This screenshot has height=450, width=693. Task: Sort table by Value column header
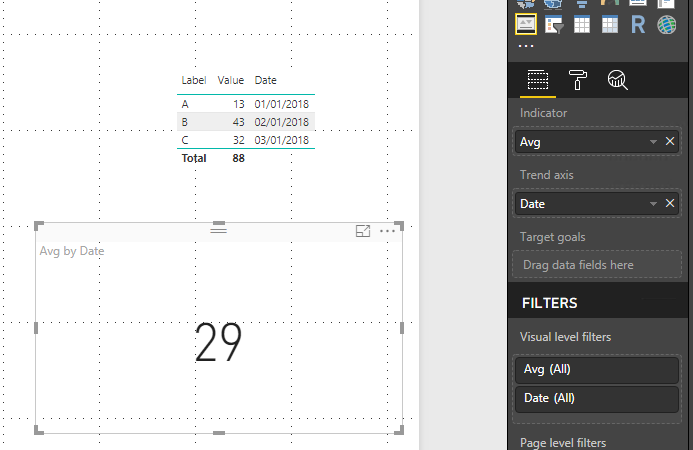click(x=230, y=80)
